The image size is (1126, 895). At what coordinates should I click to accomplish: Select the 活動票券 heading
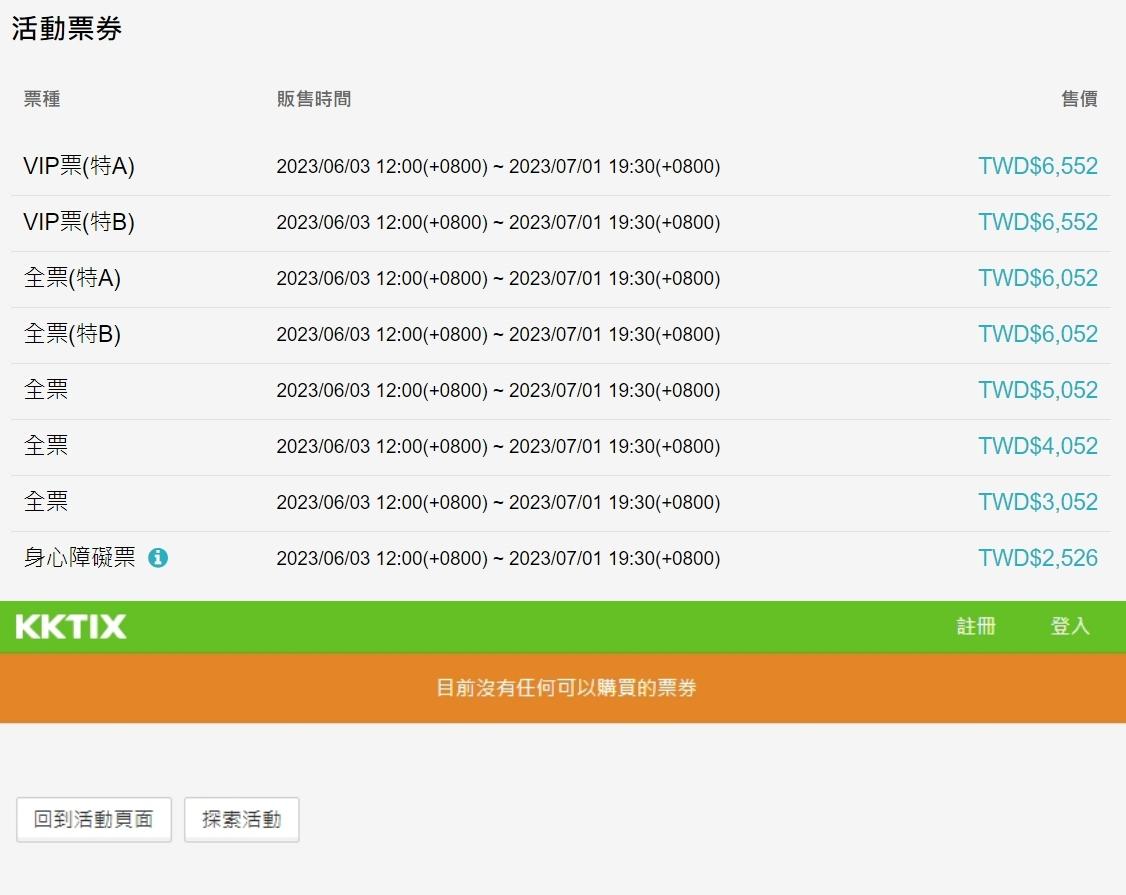click(x=67, y=29)
